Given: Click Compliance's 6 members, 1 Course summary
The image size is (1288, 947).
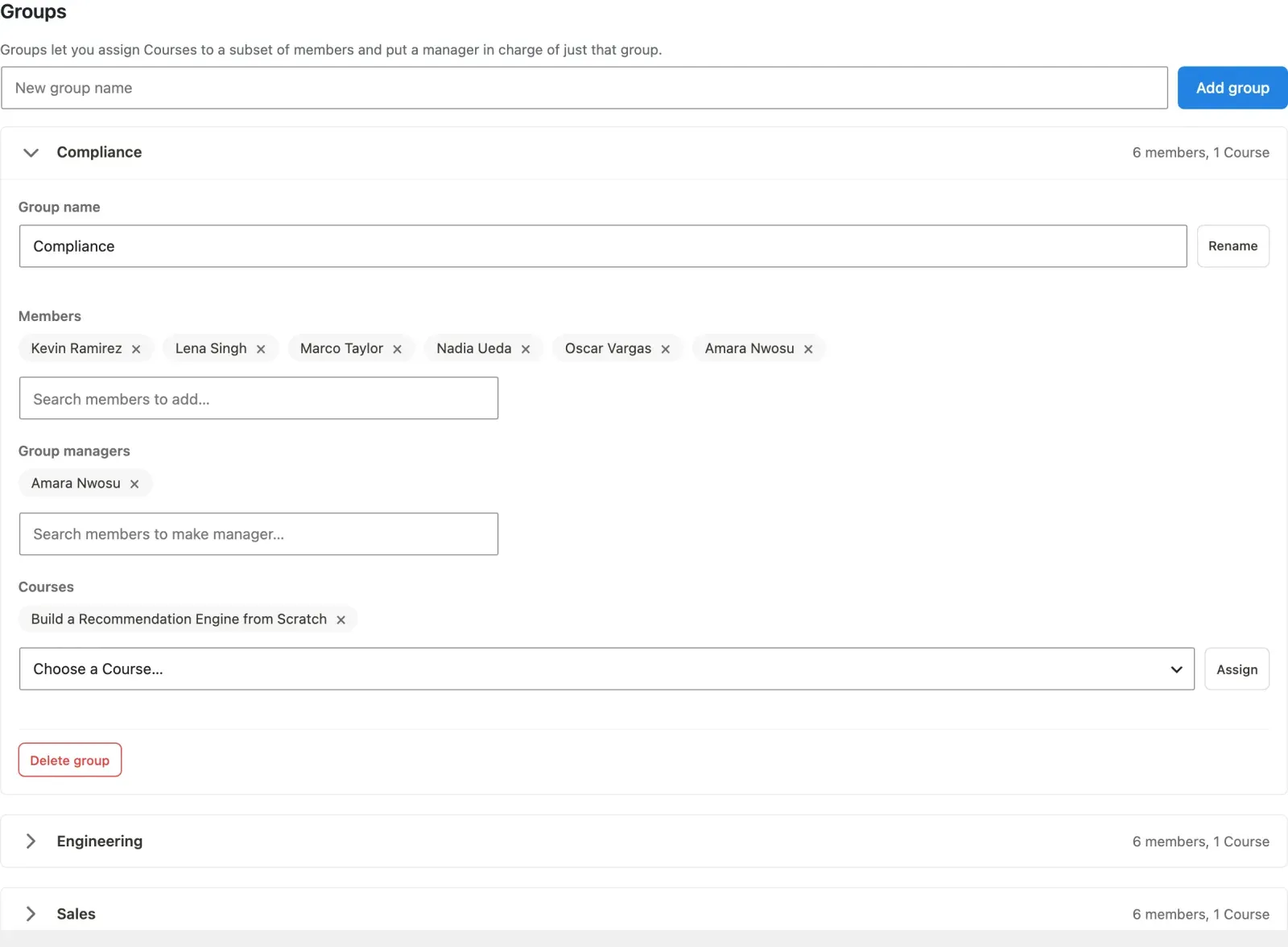Looking at the screenshot, I should click(1200, 152).
